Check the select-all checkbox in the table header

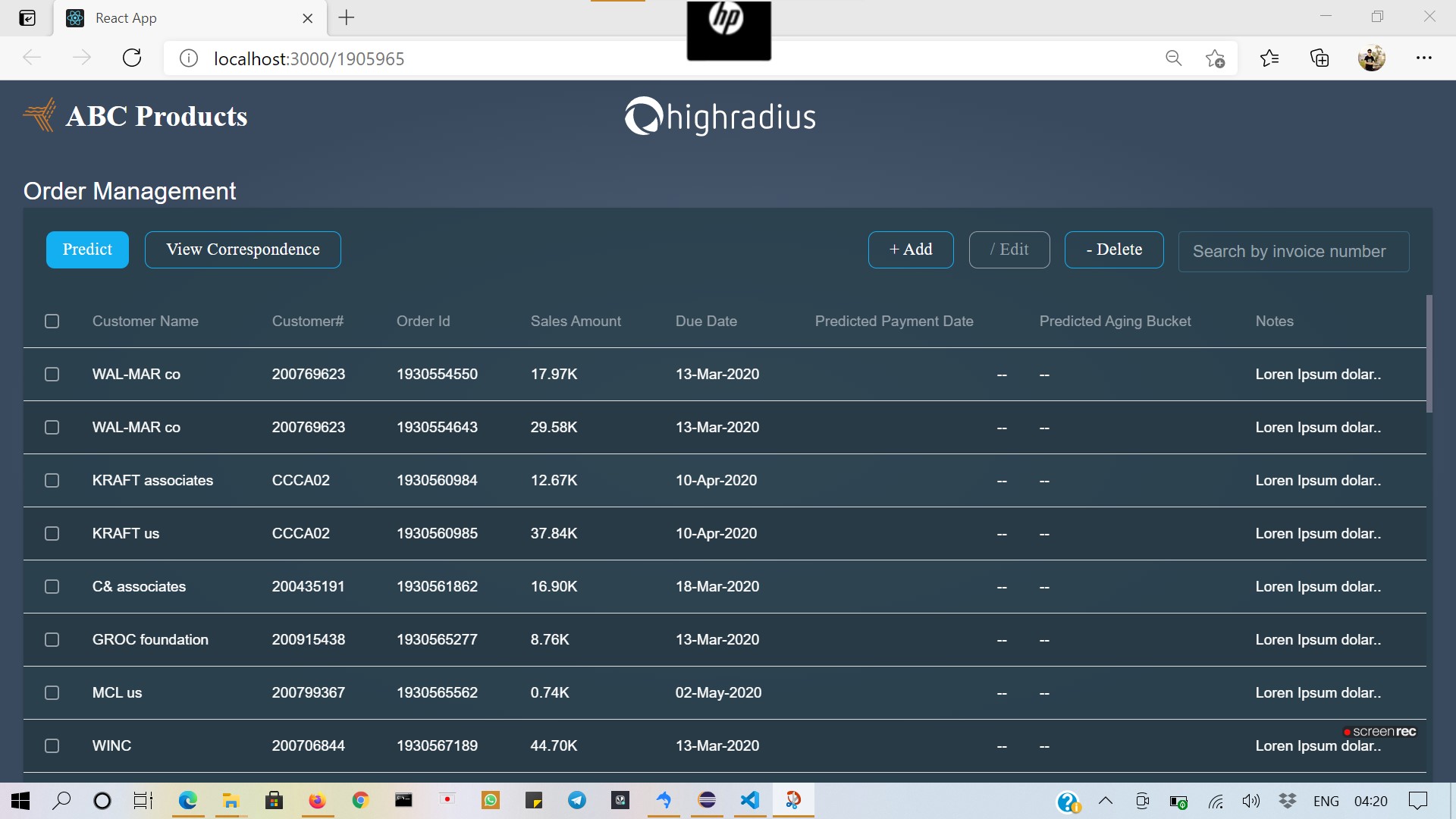(x=52, y=321)
